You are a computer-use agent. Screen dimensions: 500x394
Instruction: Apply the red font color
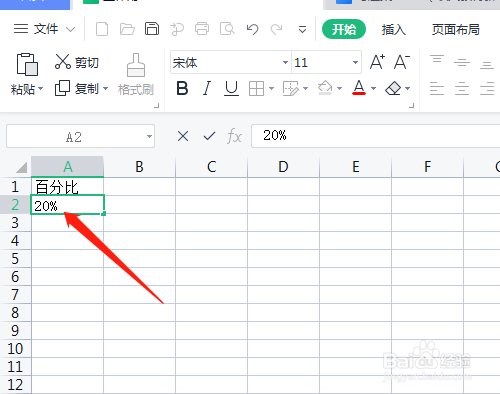click(359, 88)
